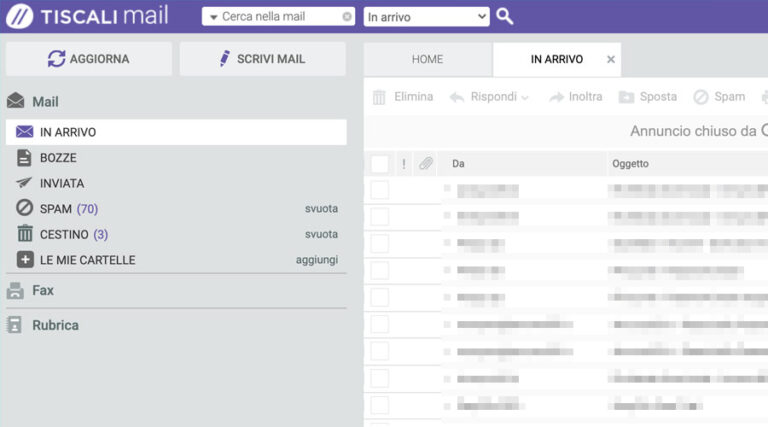Click the Rispondi reply arrow icon
This screenshot has height=427, width=768.
point(457,97)
